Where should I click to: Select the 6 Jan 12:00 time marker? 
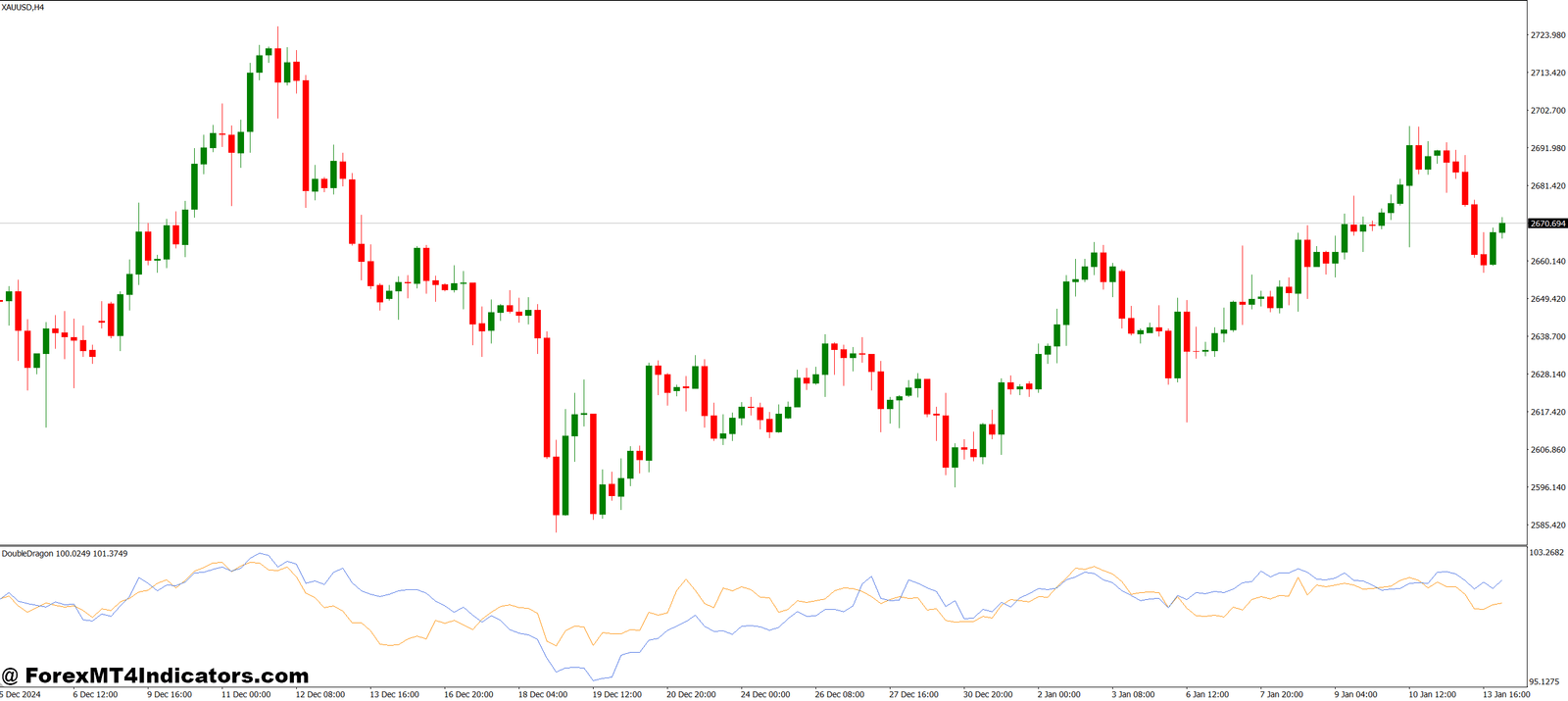click(x=1207, y=694)
